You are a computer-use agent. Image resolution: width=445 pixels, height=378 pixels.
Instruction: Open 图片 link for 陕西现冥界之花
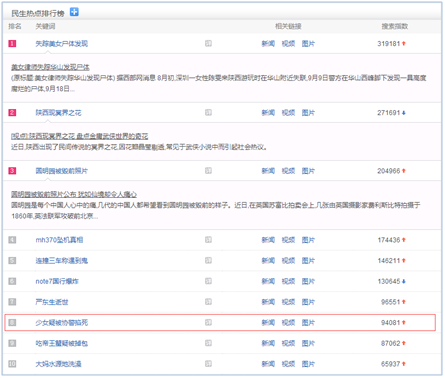point(308,112)
